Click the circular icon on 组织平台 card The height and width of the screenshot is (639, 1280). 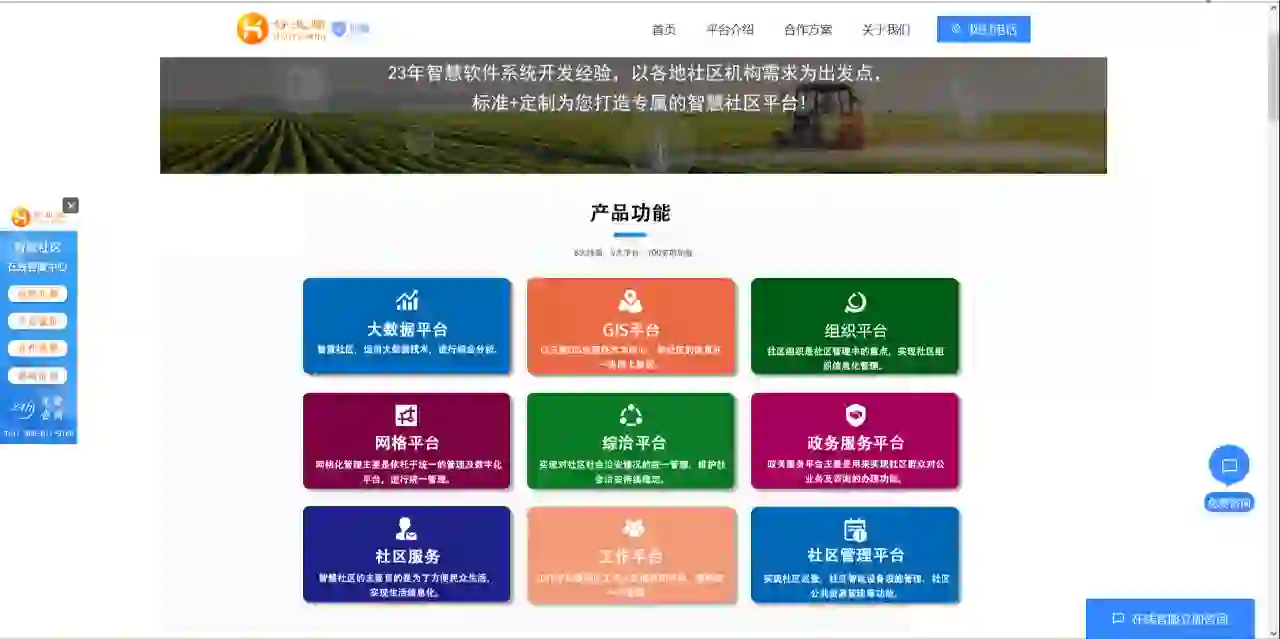pyautogui.click(x=855, y=302)
